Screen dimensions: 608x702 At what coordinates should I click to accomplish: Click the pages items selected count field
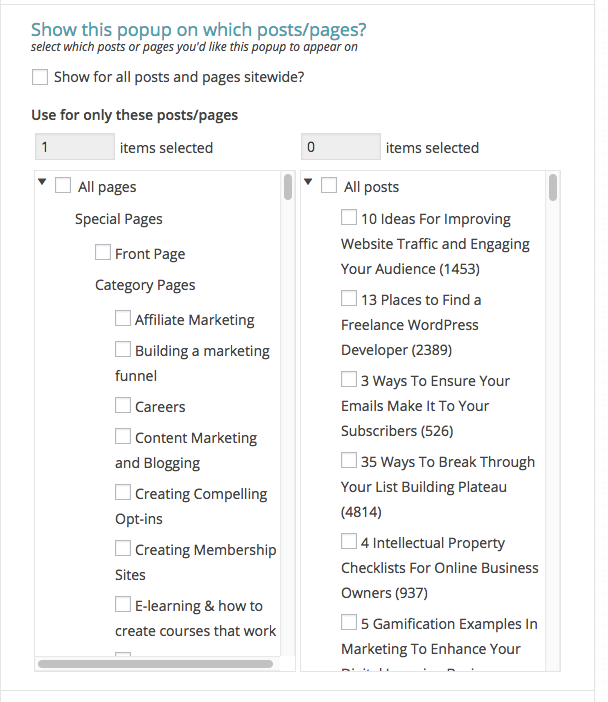pyautogui.click(x=75, y=147)
